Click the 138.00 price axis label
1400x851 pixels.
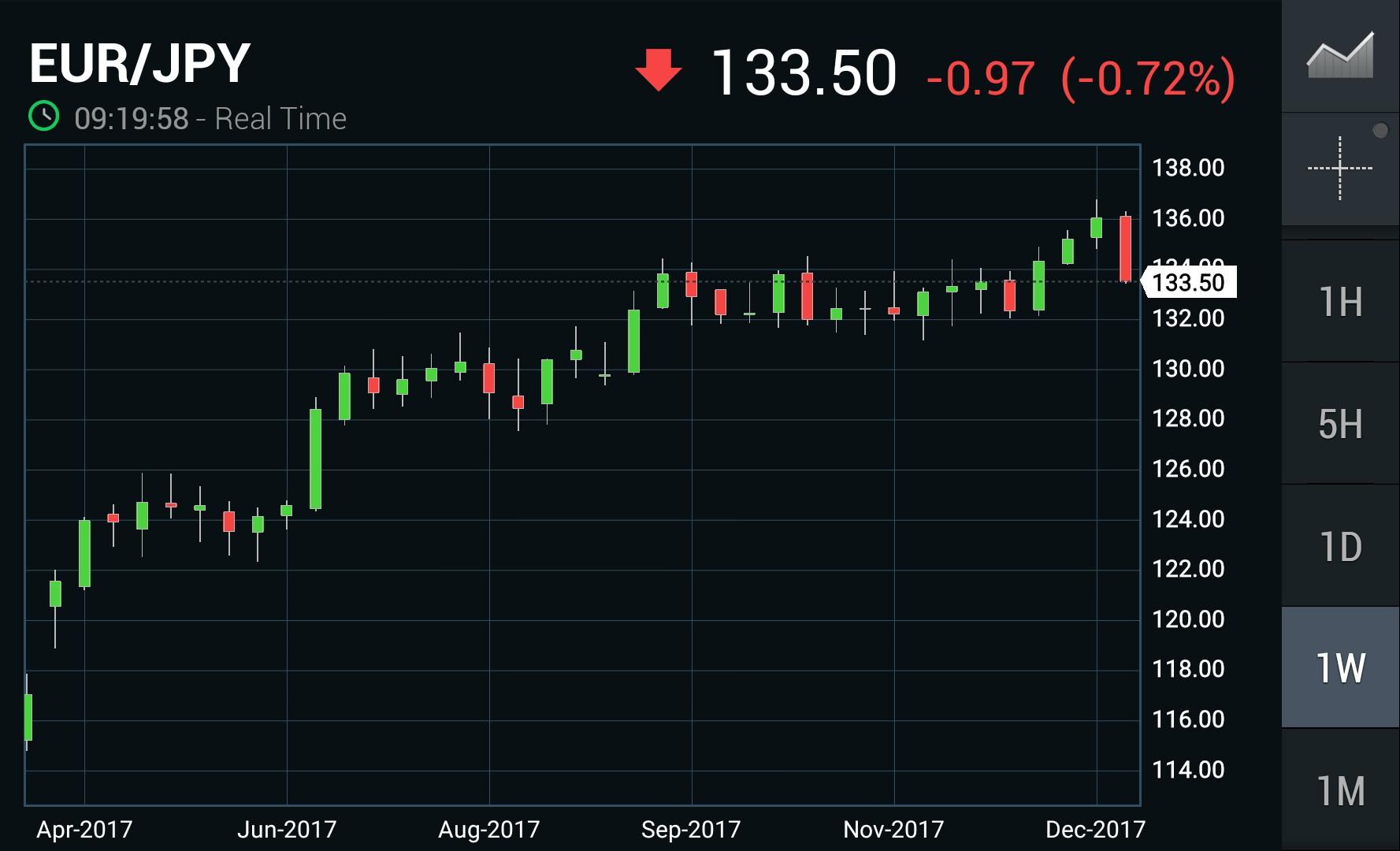click(1188, 168)
